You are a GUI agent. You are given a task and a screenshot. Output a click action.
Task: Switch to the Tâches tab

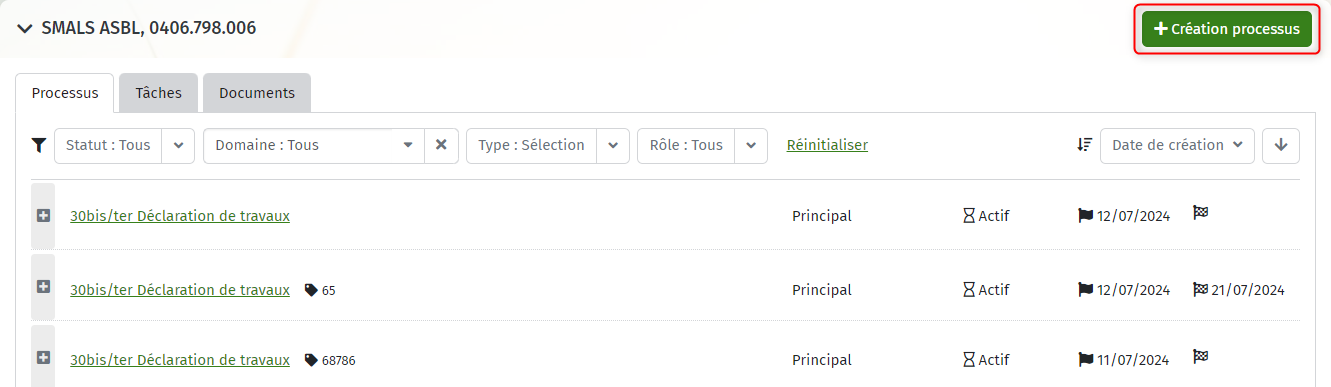tap(158, 93)
